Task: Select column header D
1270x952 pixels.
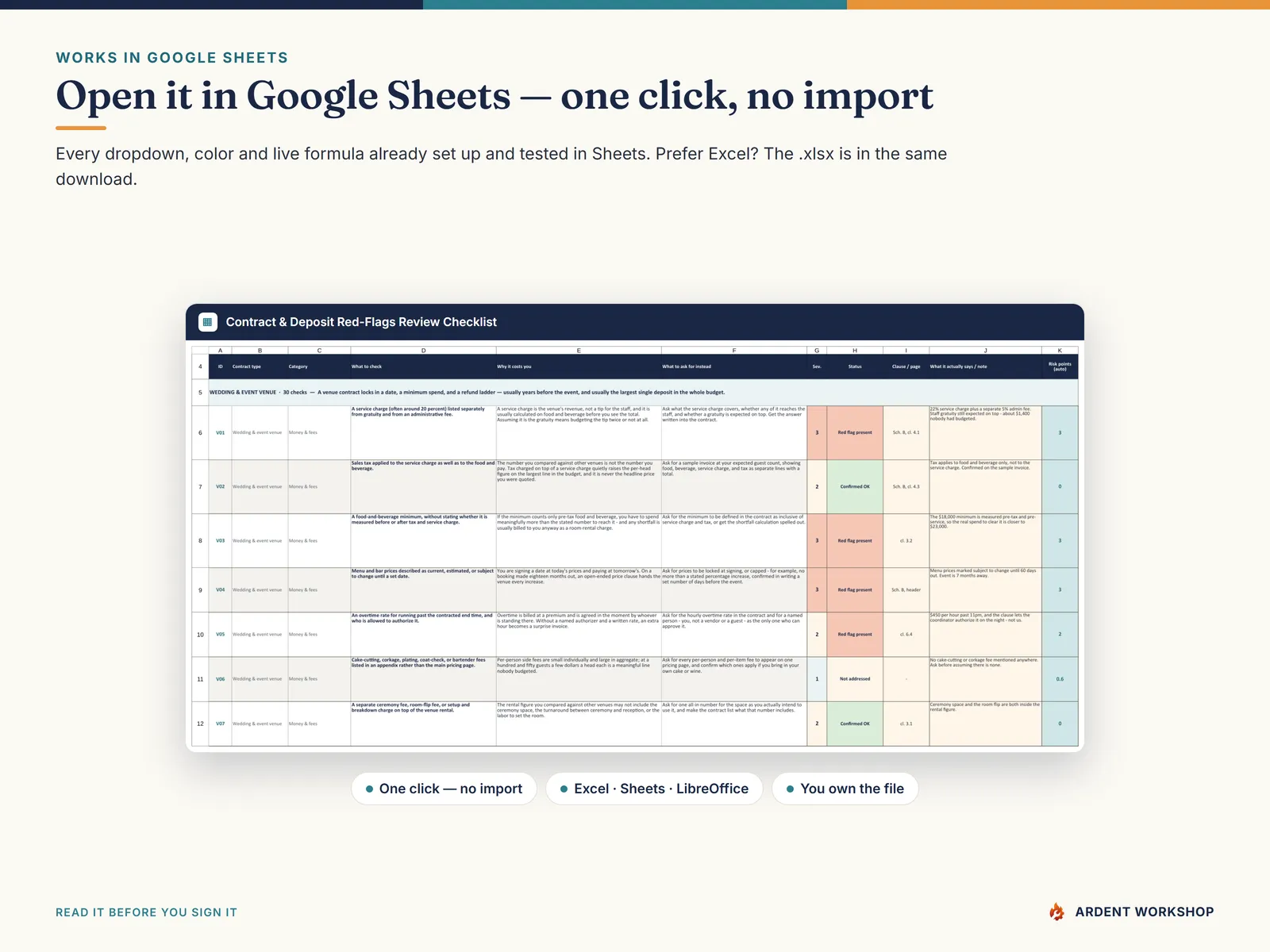Action: [423, 350]
